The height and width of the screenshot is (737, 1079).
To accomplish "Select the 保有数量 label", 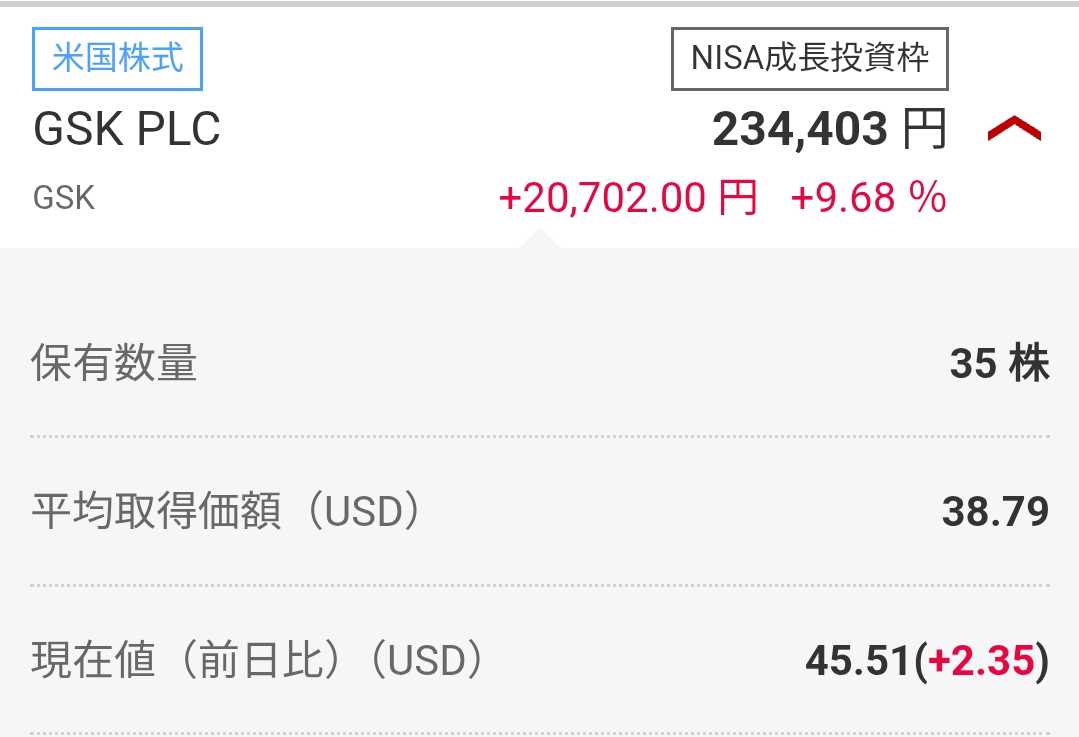I will pos(114,363).
